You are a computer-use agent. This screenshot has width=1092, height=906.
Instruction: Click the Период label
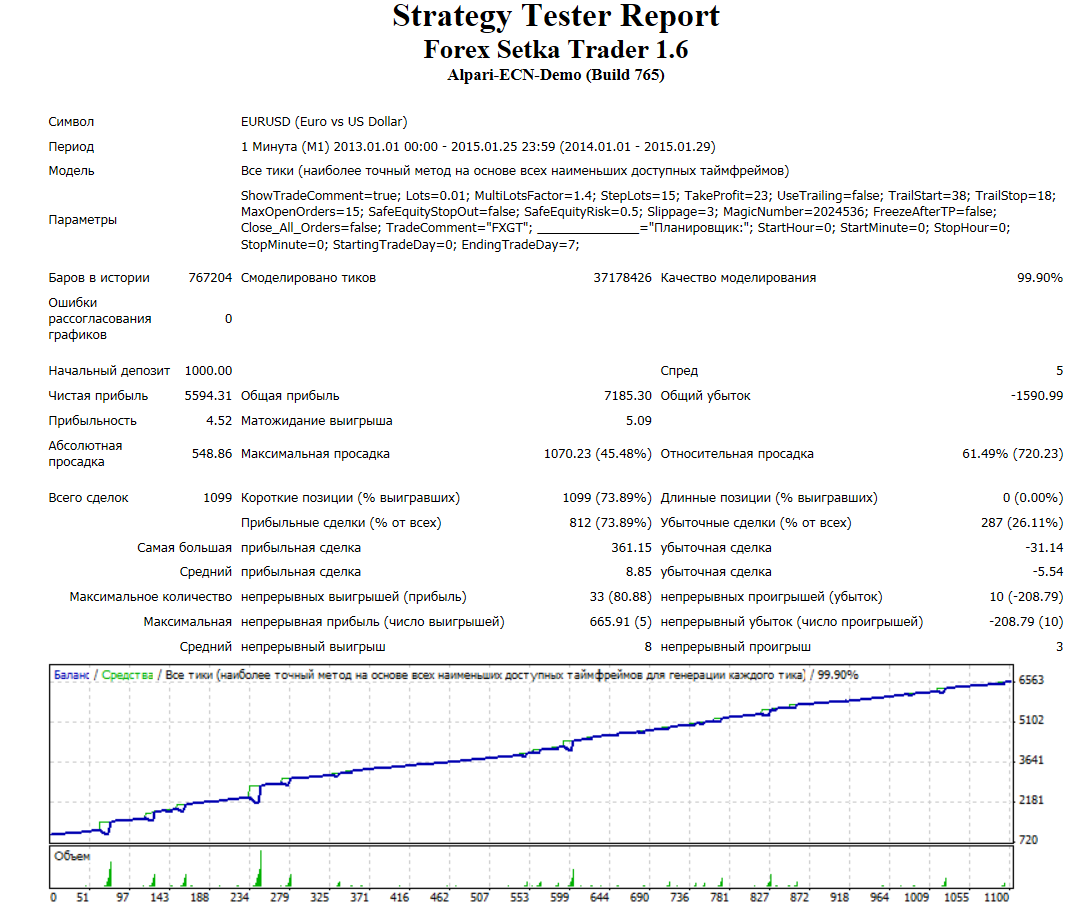[x=71, y=147]
